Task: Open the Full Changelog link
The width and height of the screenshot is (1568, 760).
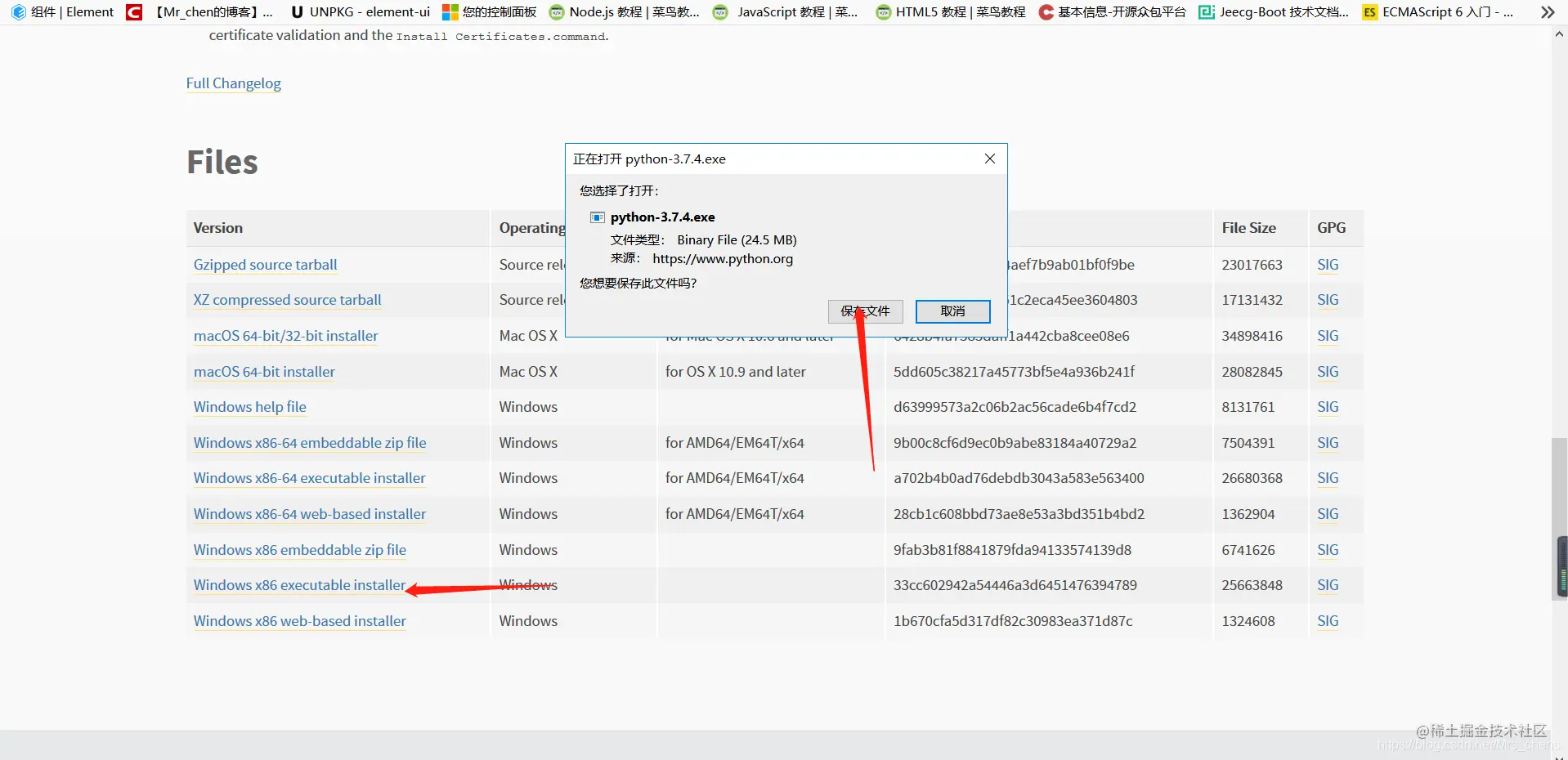Action: [x=234, y=83]
